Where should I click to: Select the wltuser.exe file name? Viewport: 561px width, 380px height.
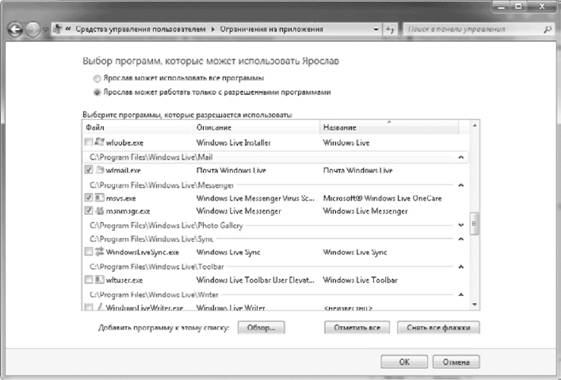(x=124, y=280)
